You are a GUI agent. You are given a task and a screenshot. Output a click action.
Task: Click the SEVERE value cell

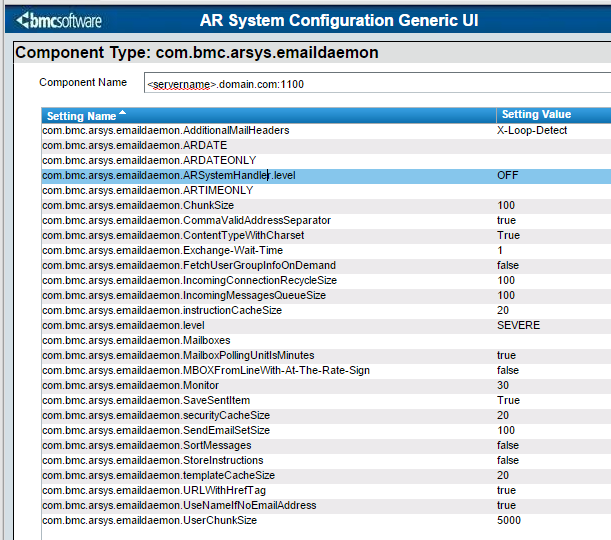tap(518, 325)
